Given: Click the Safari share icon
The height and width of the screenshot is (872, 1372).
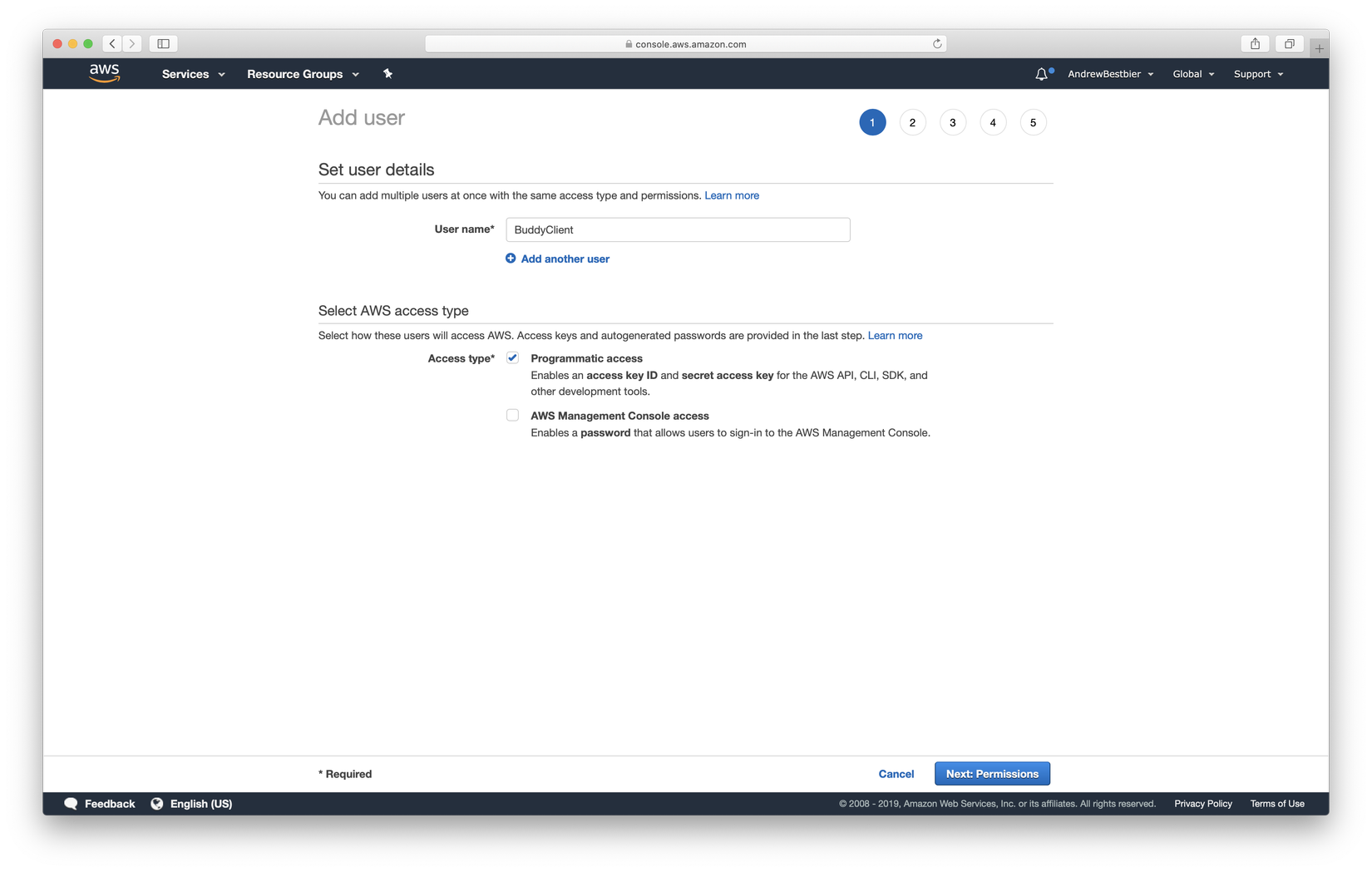Looking at the screenshot, I should tap(1256, 43).
